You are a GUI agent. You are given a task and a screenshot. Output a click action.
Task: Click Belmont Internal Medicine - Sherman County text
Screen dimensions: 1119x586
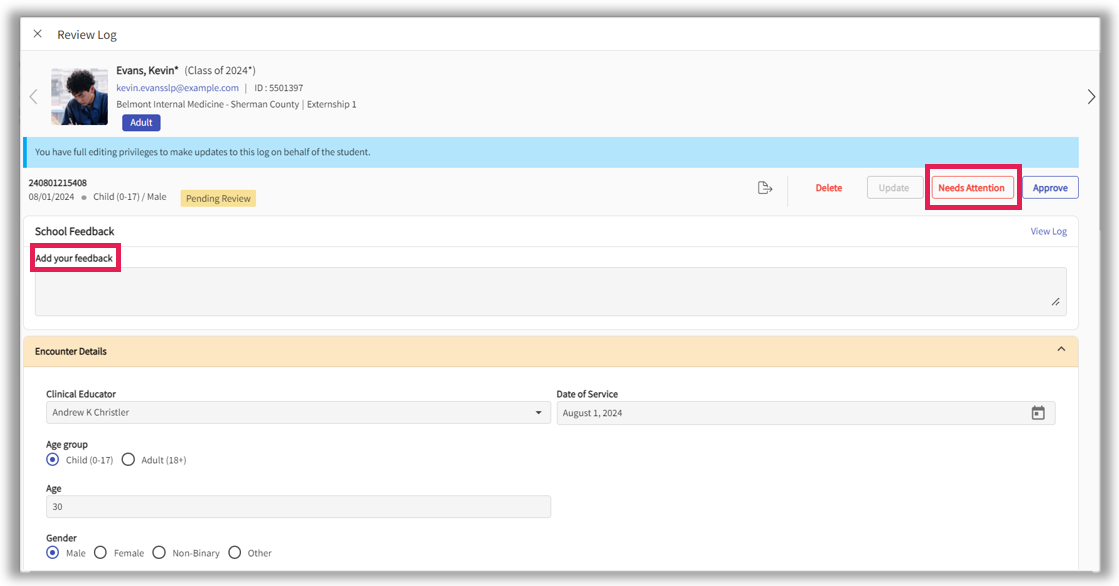point(208,104)
